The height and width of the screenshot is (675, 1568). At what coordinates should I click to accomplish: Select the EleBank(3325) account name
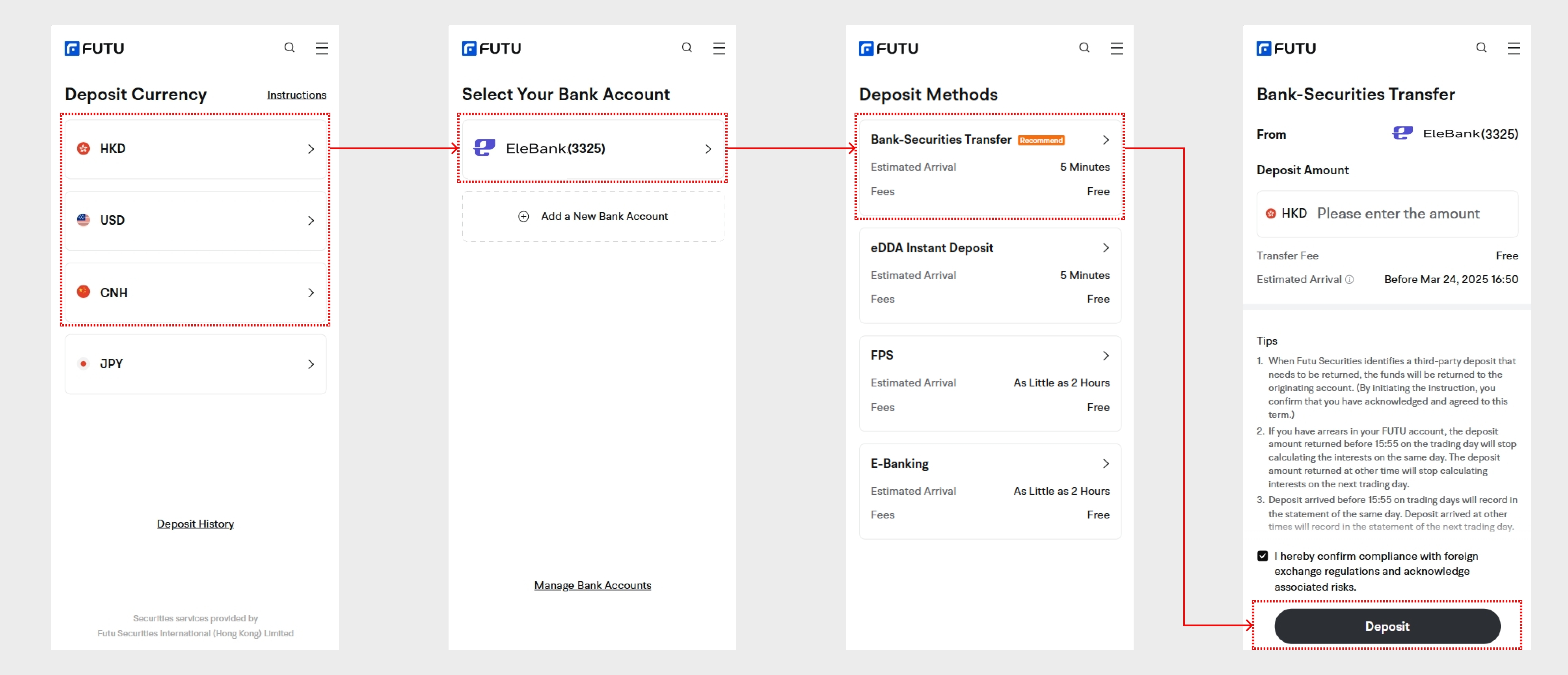tap(555, 149)
